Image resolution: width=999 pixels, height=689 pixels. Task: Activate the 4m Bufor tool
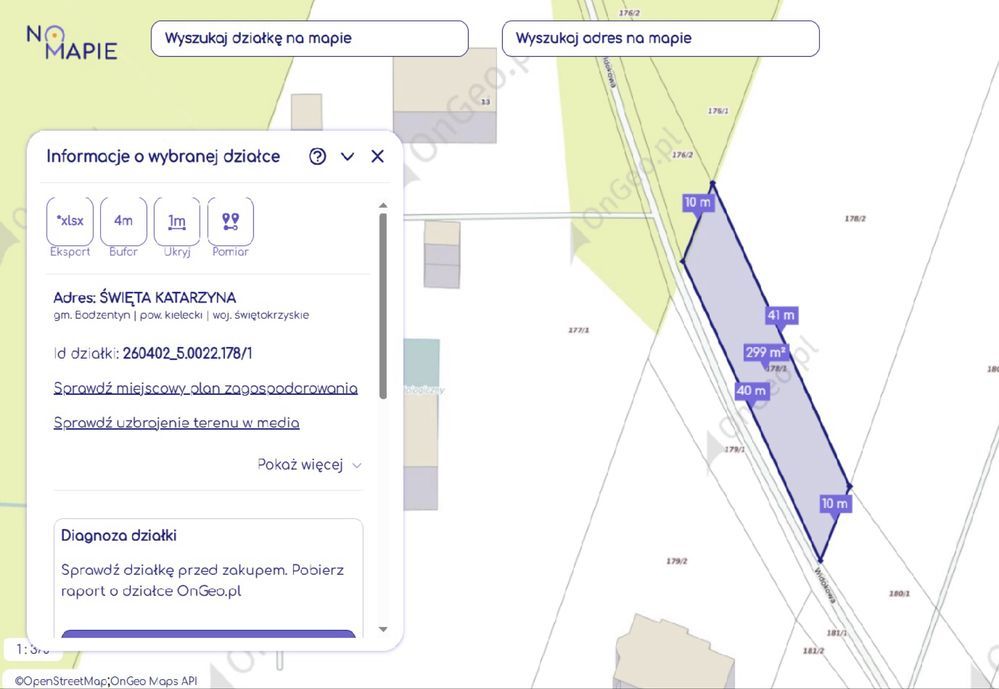(124, 221)
